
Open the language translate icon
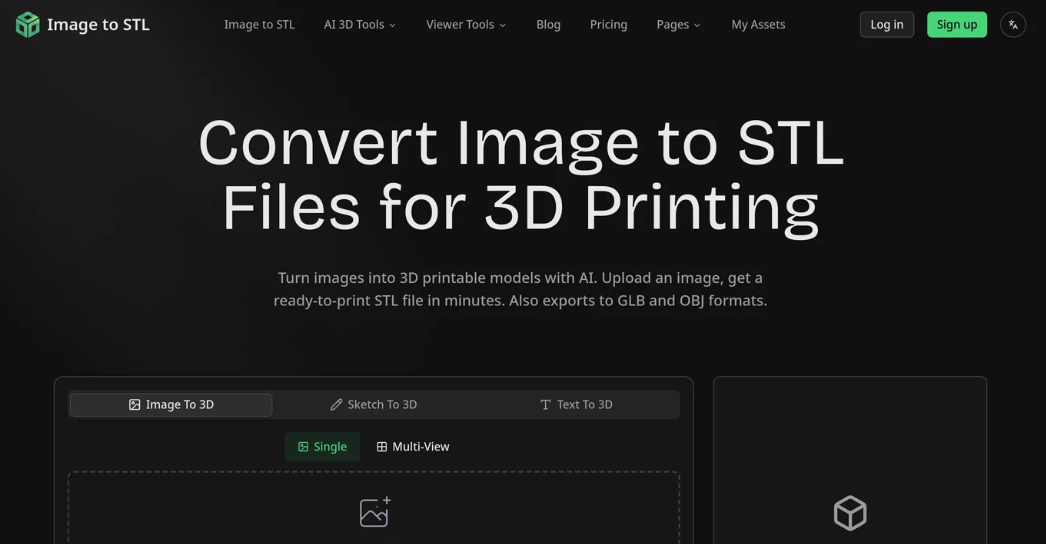pyautogui.click(x=1012, y=25)
